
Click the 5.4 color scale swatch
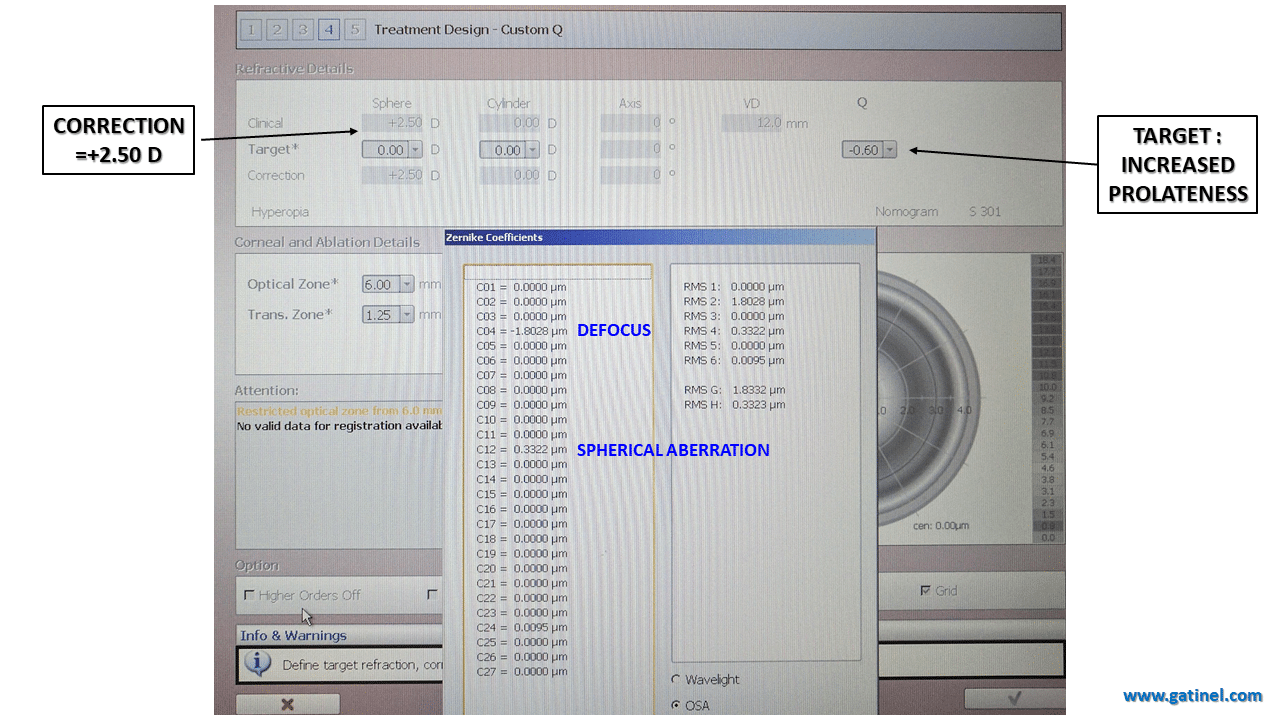[x=1046, y=456]
